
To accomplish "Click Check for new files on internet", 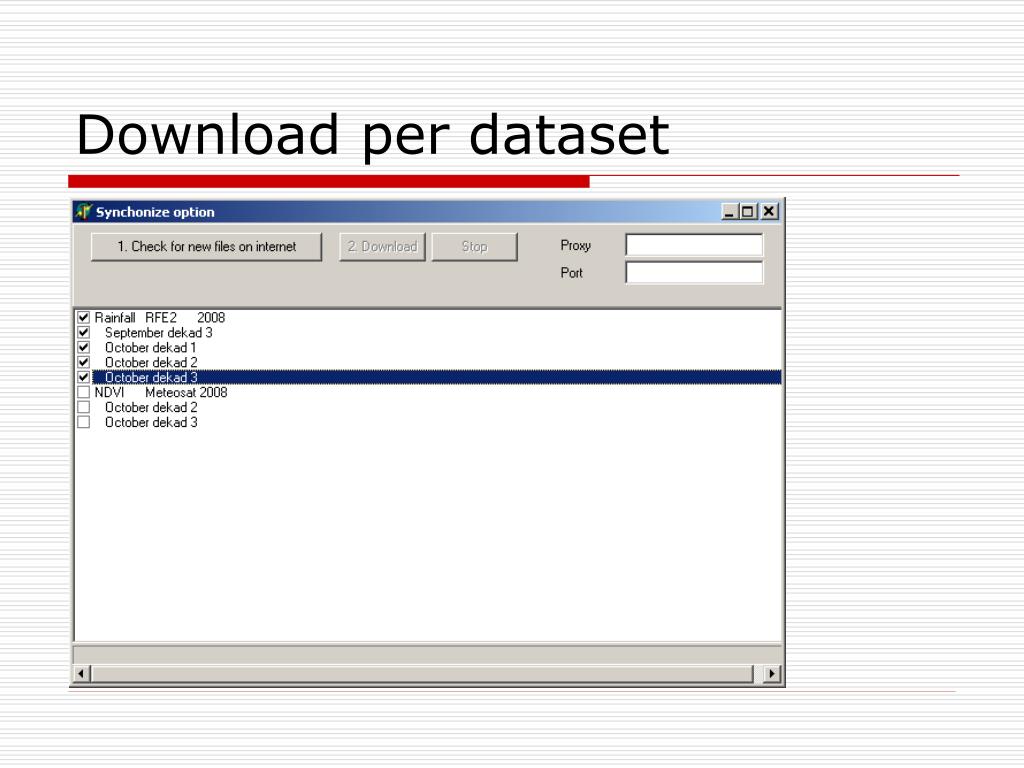I will (206, 247).
